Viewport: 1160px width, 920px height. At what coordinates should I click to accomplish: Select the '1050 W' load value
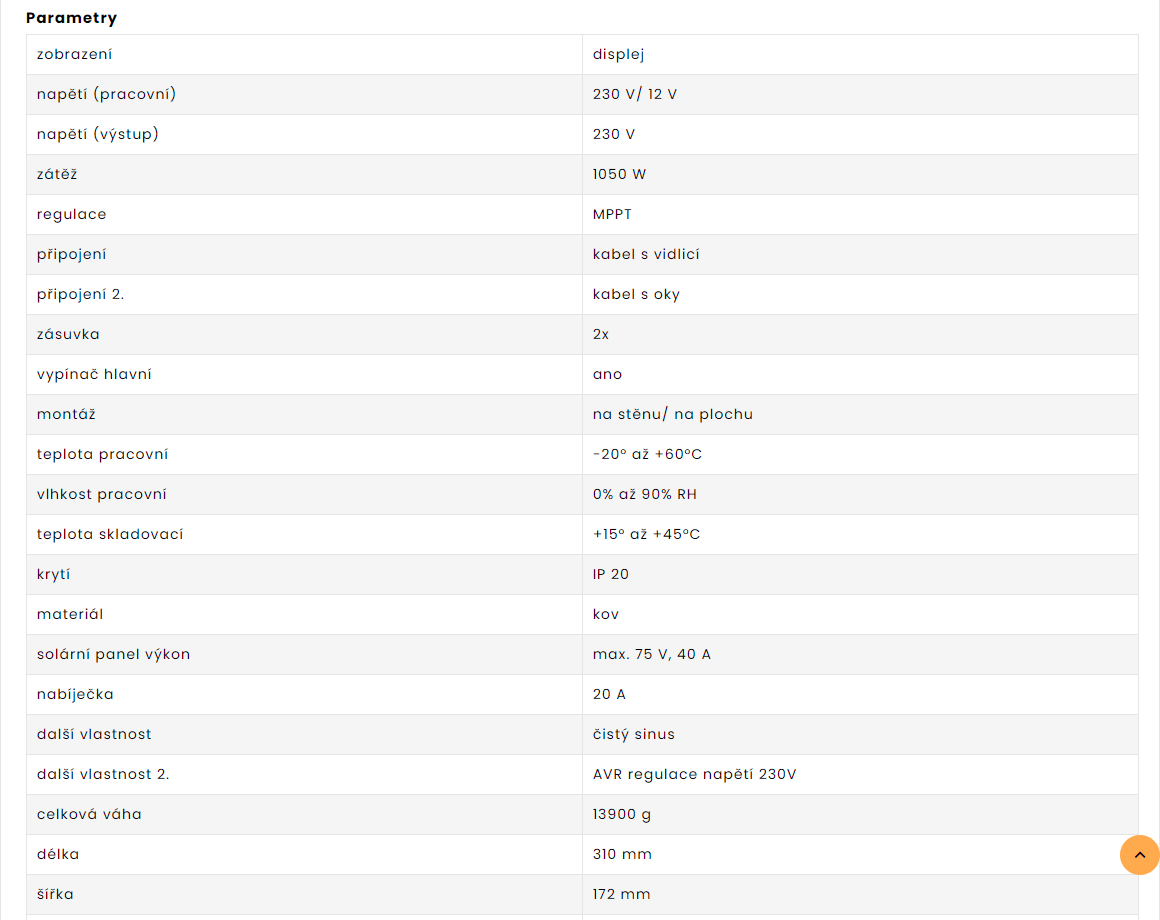[619, 174]
